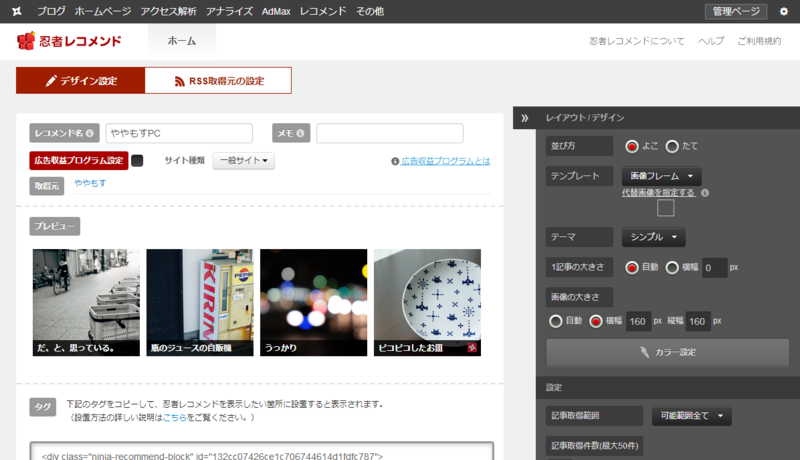Open ホームページ menu in top bar
This screenshot has width=800, height=460.
click(x=103, y=11)
